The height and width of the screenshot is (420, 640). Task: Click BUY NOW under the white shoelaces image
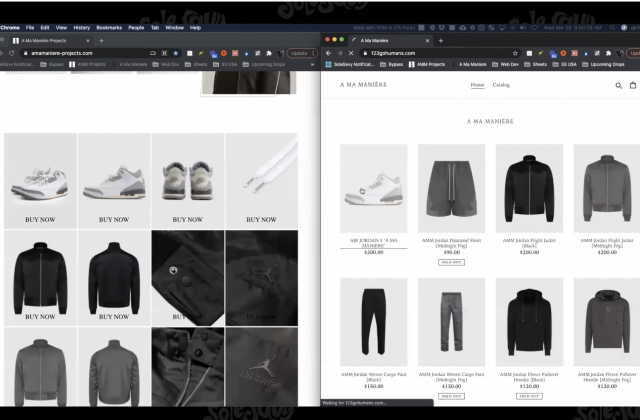point(261,220)
